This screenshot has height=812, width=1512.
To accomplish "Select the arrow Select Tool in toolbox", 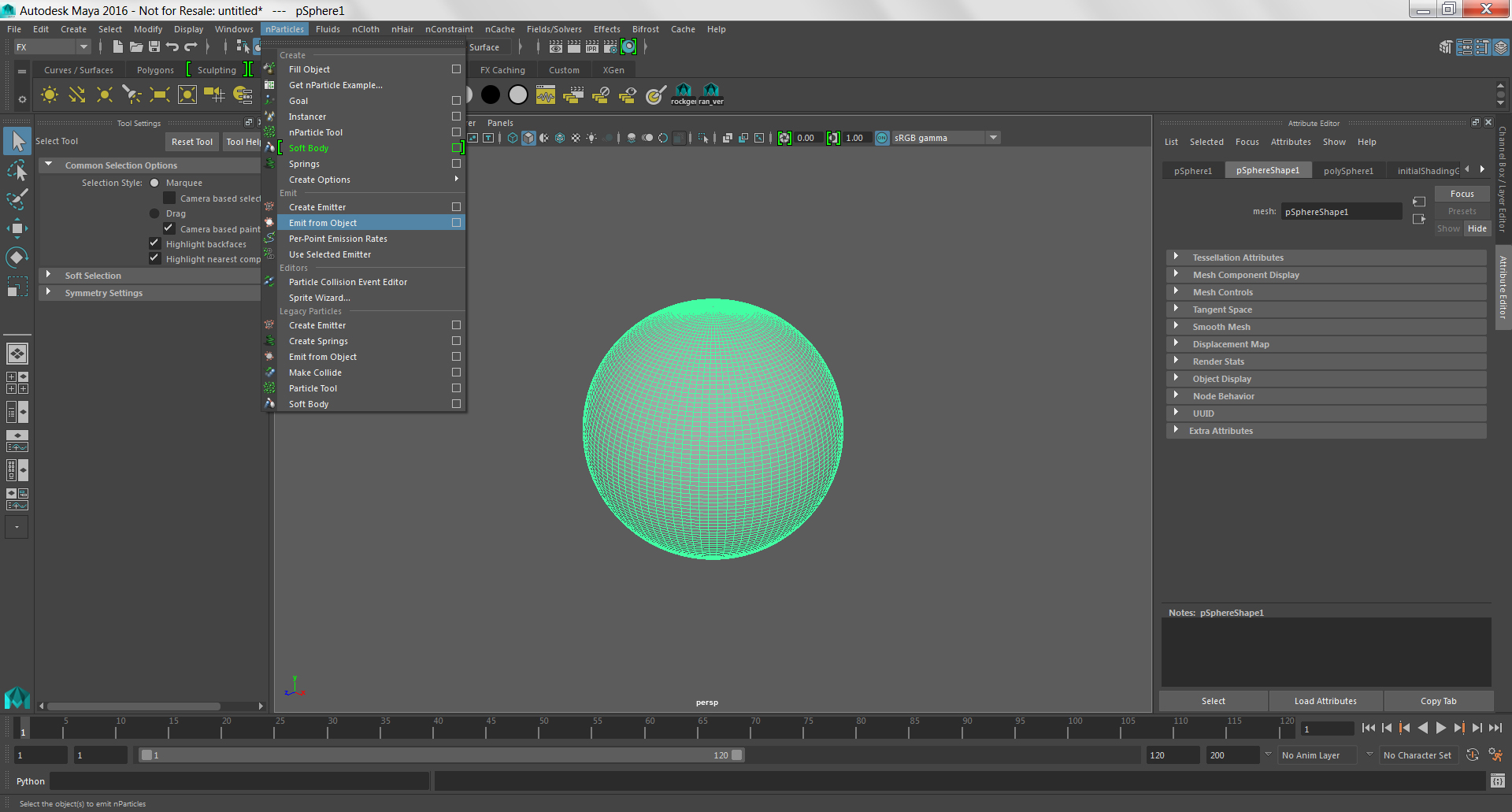I will (x=17, y=141).
